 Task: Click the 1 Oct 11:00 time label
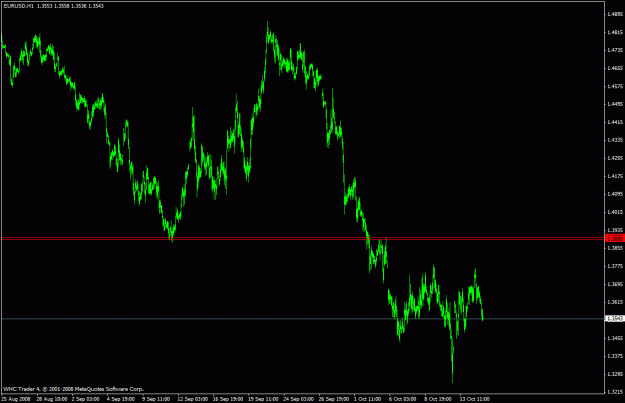368,399
